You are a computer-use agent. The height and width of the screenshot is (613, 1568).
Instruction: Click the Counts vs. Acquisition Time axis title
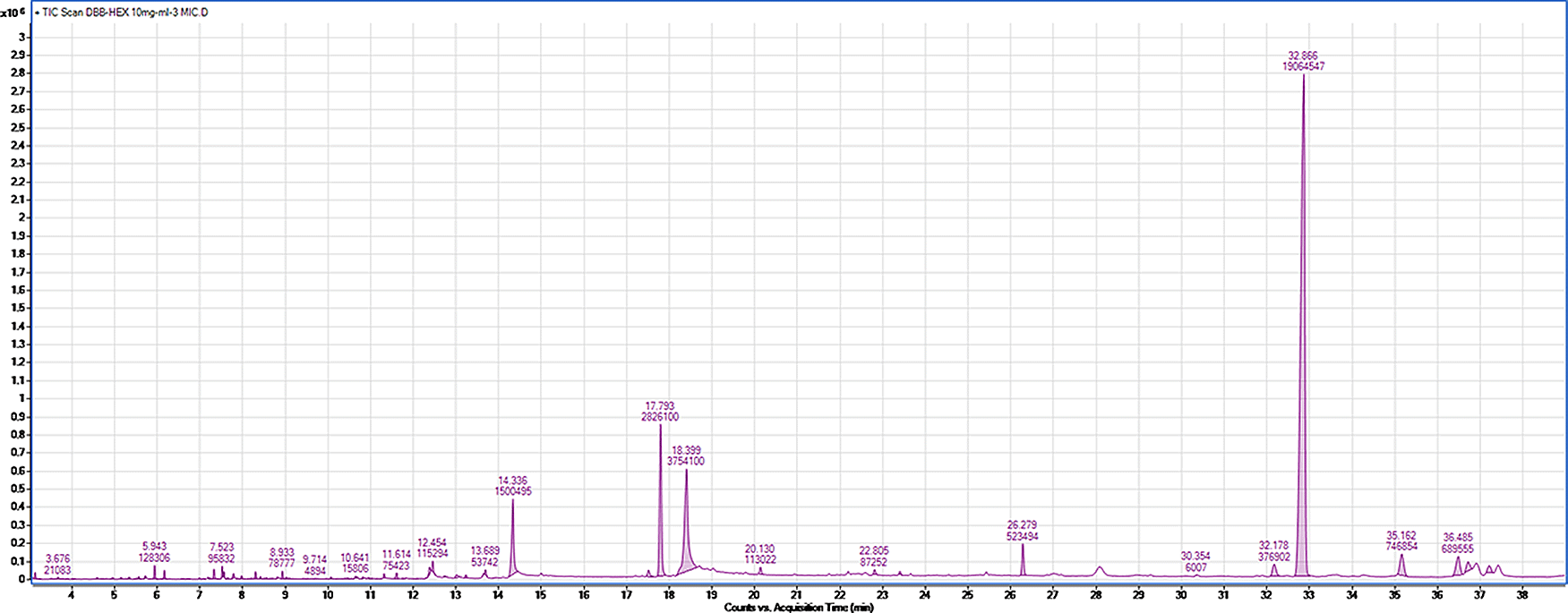(798, 608)
